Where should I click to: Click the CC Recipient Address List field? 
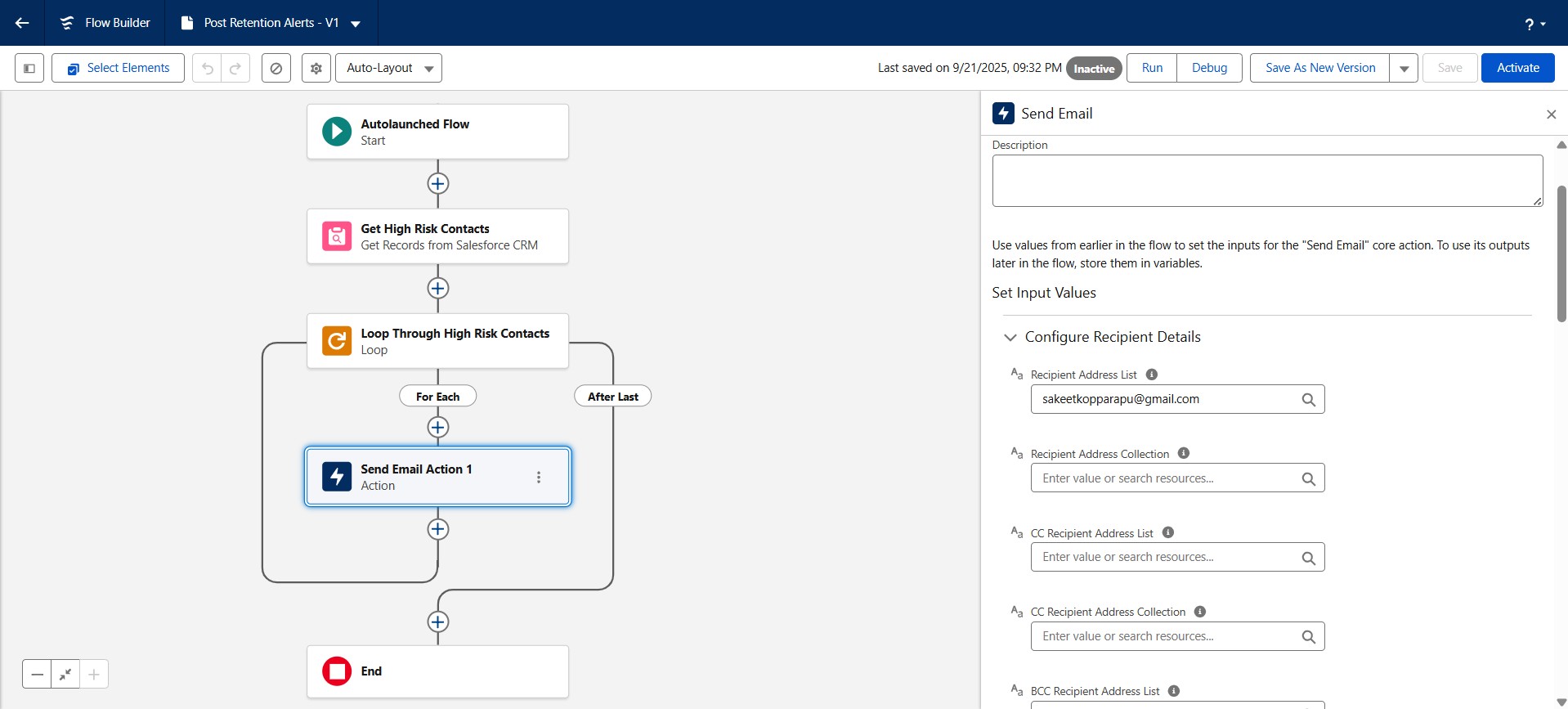tap(1177, 557)
